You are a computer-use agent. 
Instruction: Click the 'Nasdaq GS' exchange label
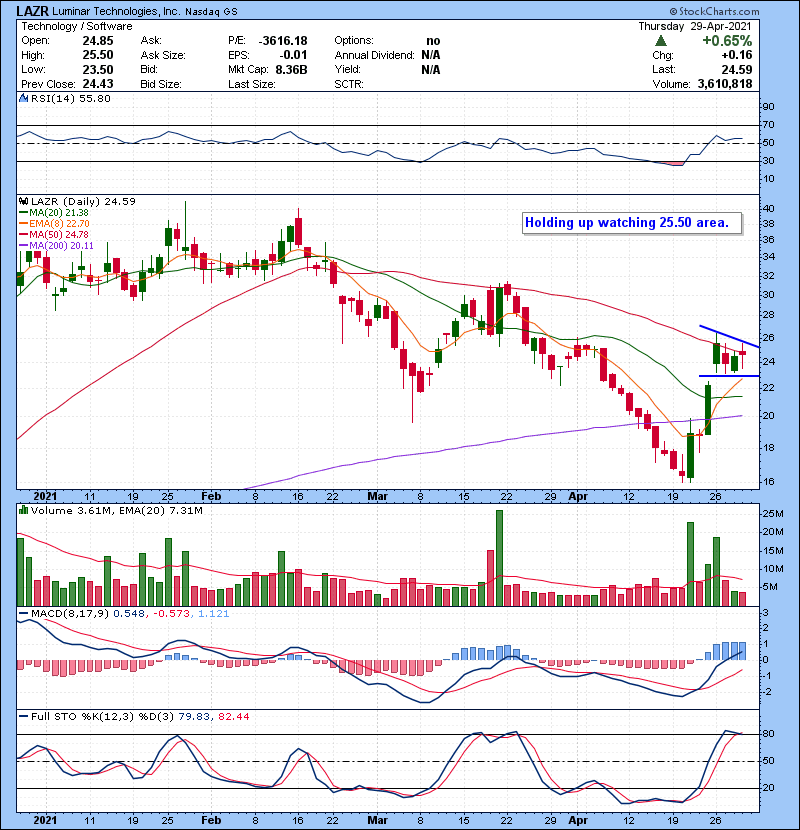[x=211, y=12]
